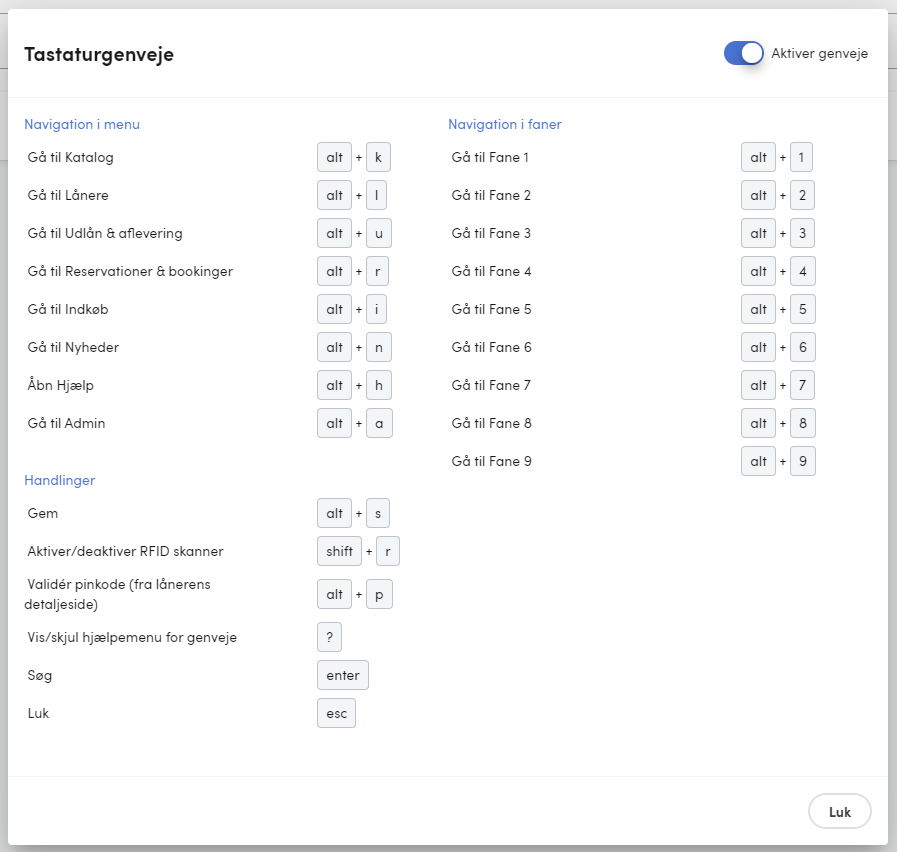Click the 'u' key badge for Udlån & aflevering

(x=379, y=233)
